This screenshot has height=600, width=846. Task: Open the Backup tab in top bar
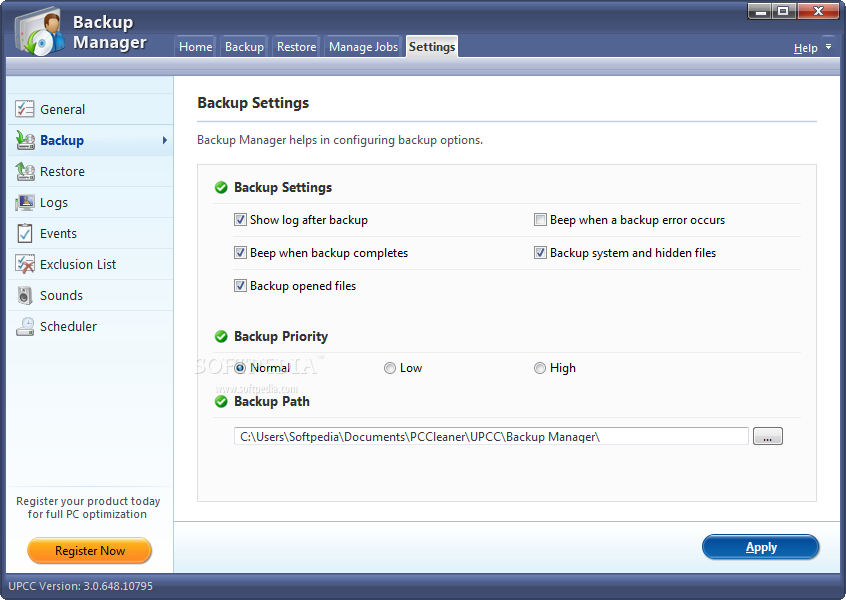pyautogui.click(x=244, y=47)
